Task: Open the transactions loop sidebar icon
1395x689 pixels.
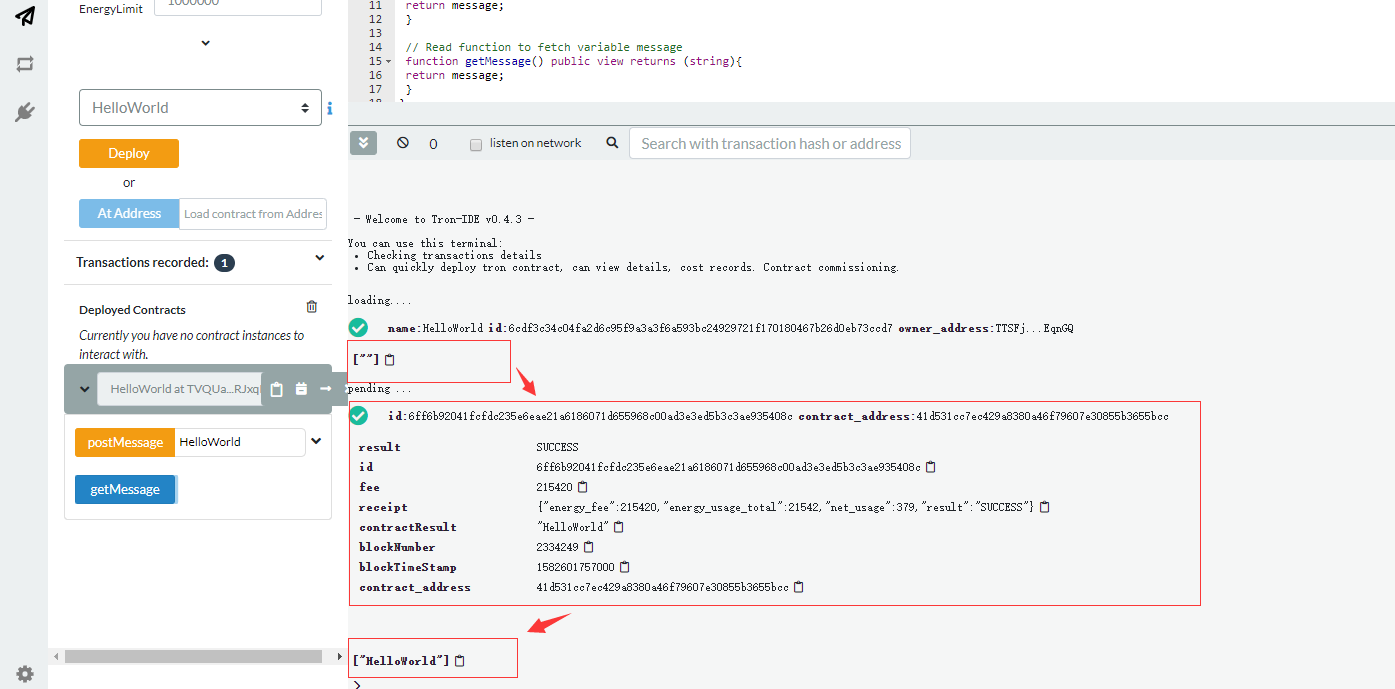Action: (x=25, y=64)
